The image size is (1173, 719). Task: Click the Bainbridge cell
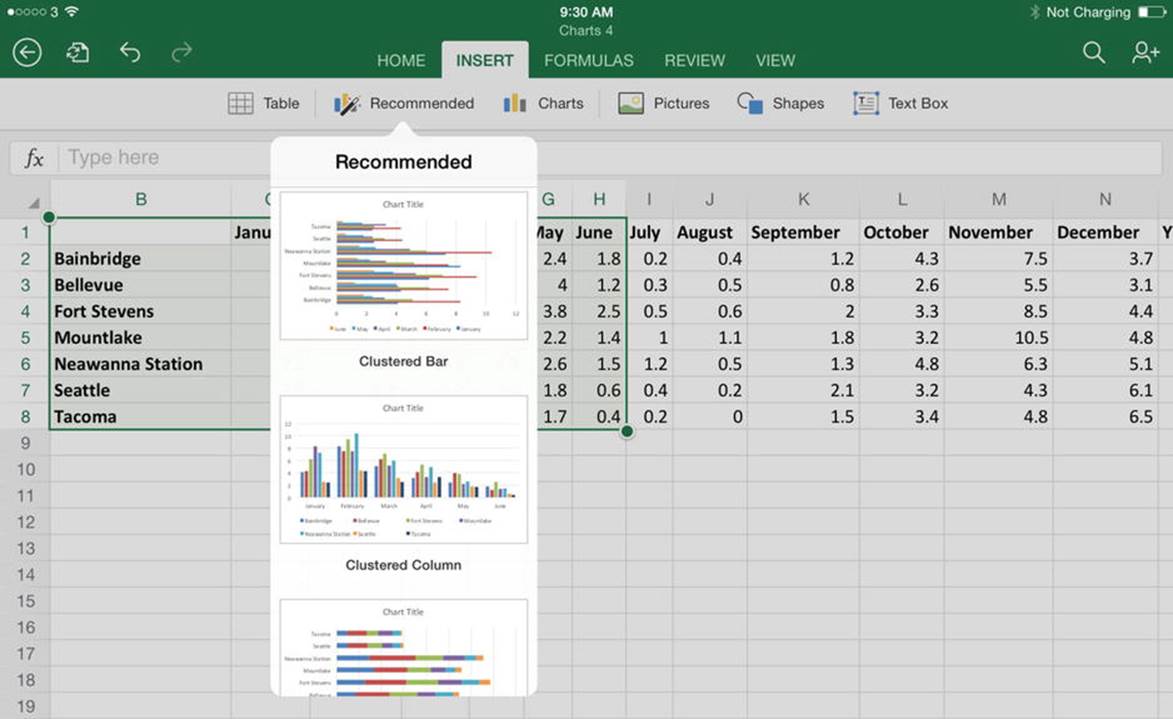tap(141, 259)
